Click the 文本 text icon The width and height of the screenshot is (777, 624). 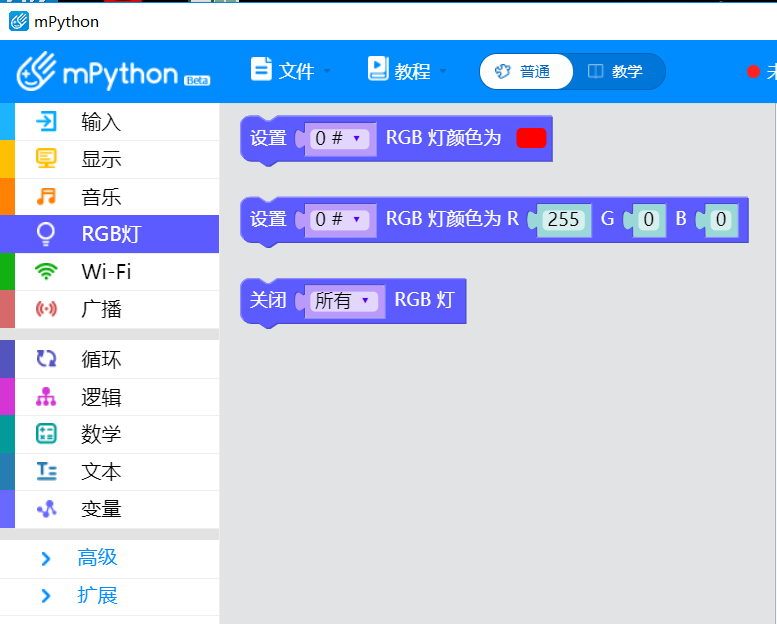click(46, 471)
